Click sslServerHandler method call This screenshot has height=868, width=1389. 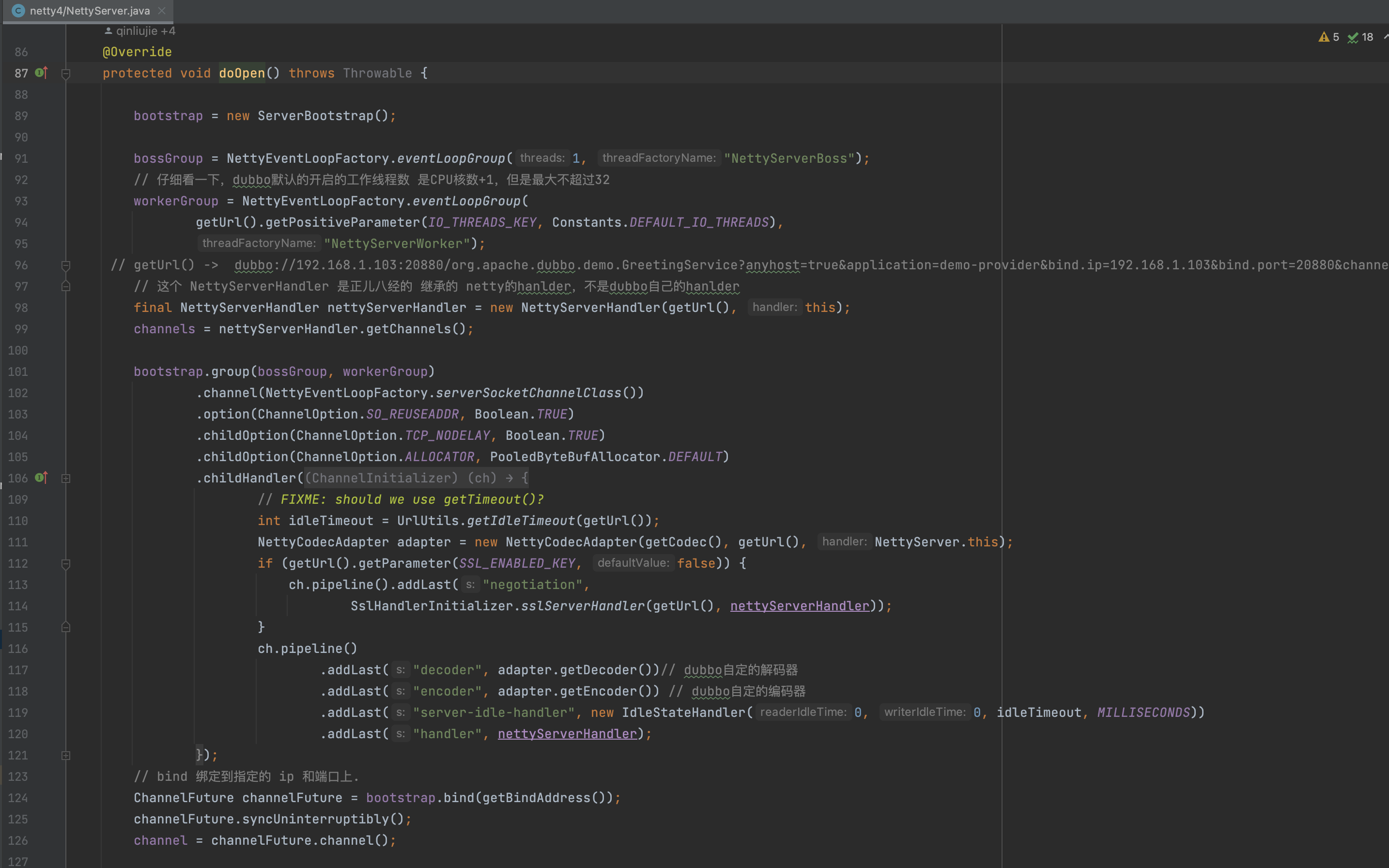[x=583, y=605]
